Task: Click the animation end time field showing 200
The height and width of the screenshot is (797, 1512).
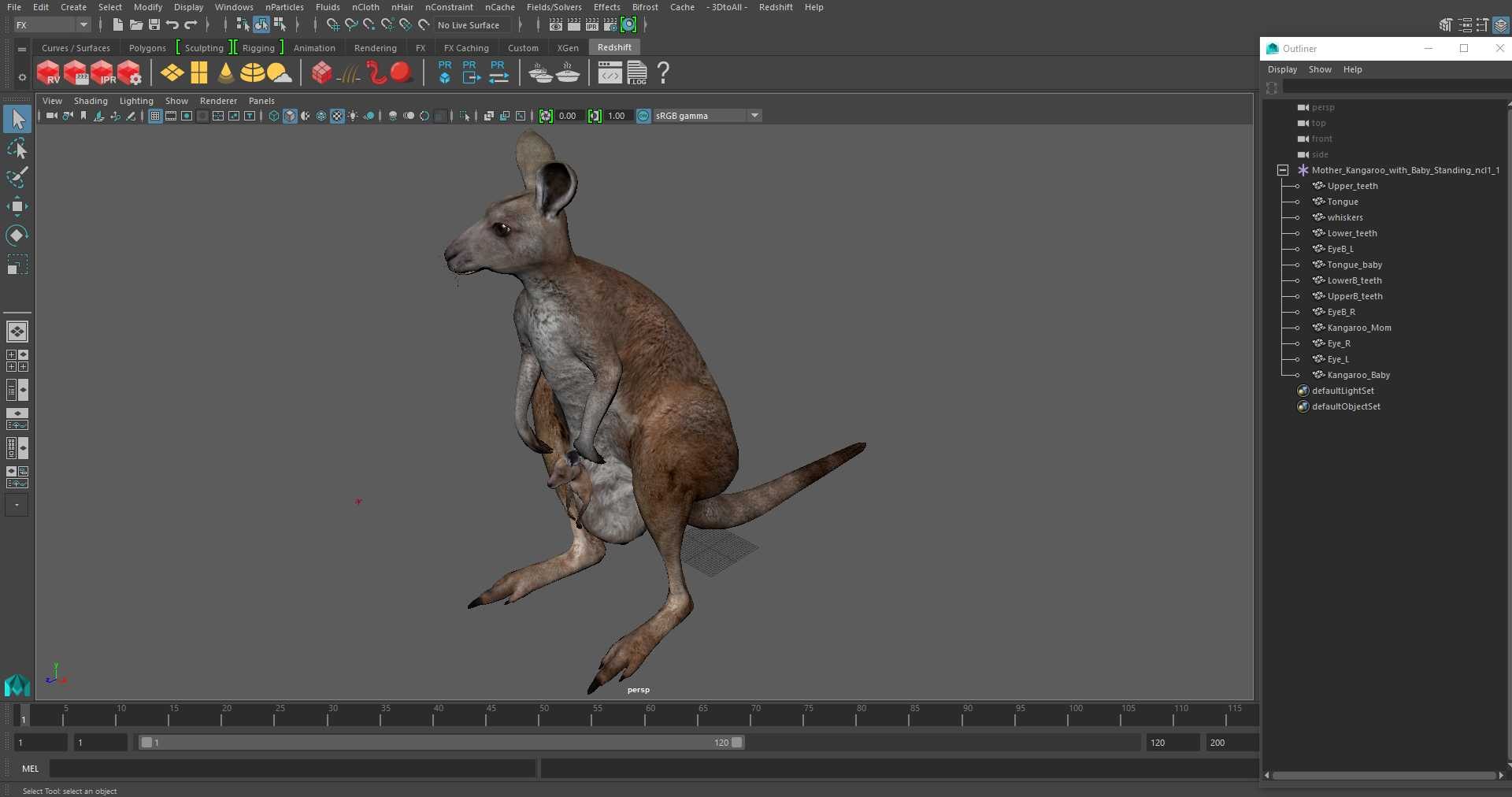Action: point(1231,743)
